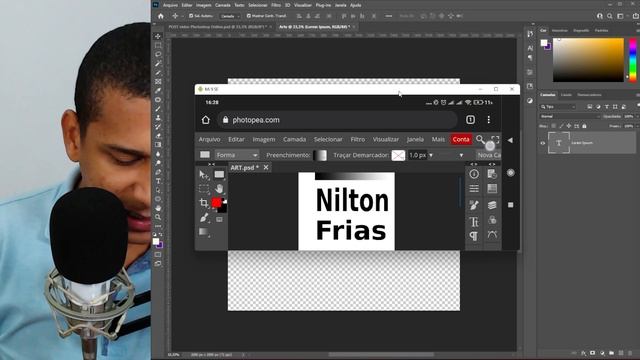Select Photopea's Move tool arrow icon
This screenshot has width=640, height=360.
tap(204, 175)
